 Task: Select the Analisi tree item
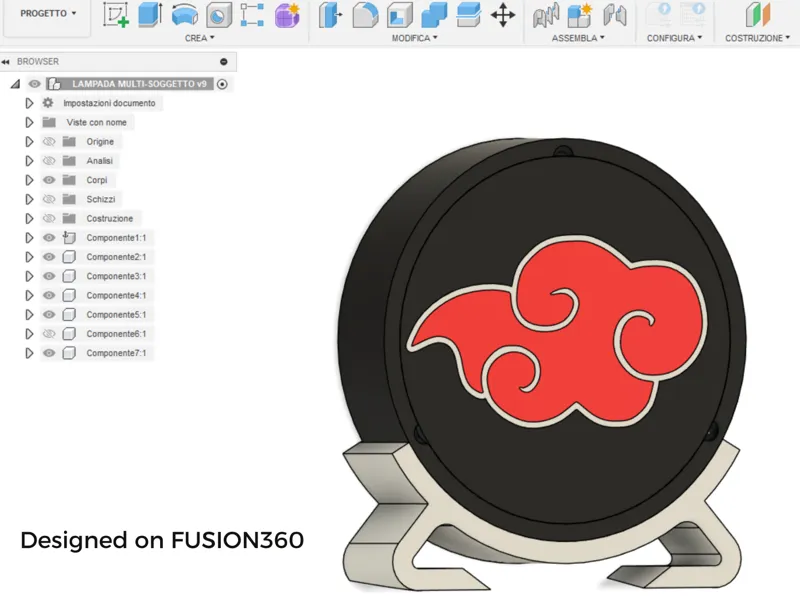tap(99, 161)
